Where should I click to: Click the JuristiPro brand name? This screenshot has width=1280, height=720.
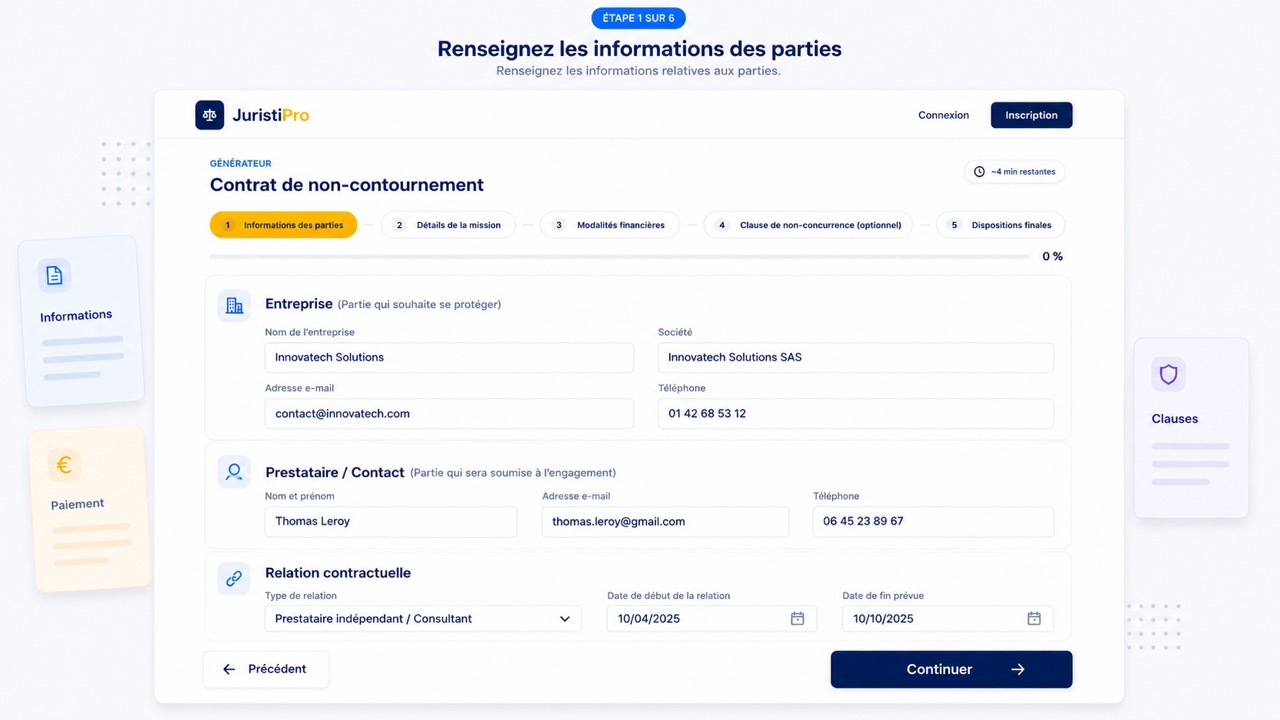coord(271,115)
